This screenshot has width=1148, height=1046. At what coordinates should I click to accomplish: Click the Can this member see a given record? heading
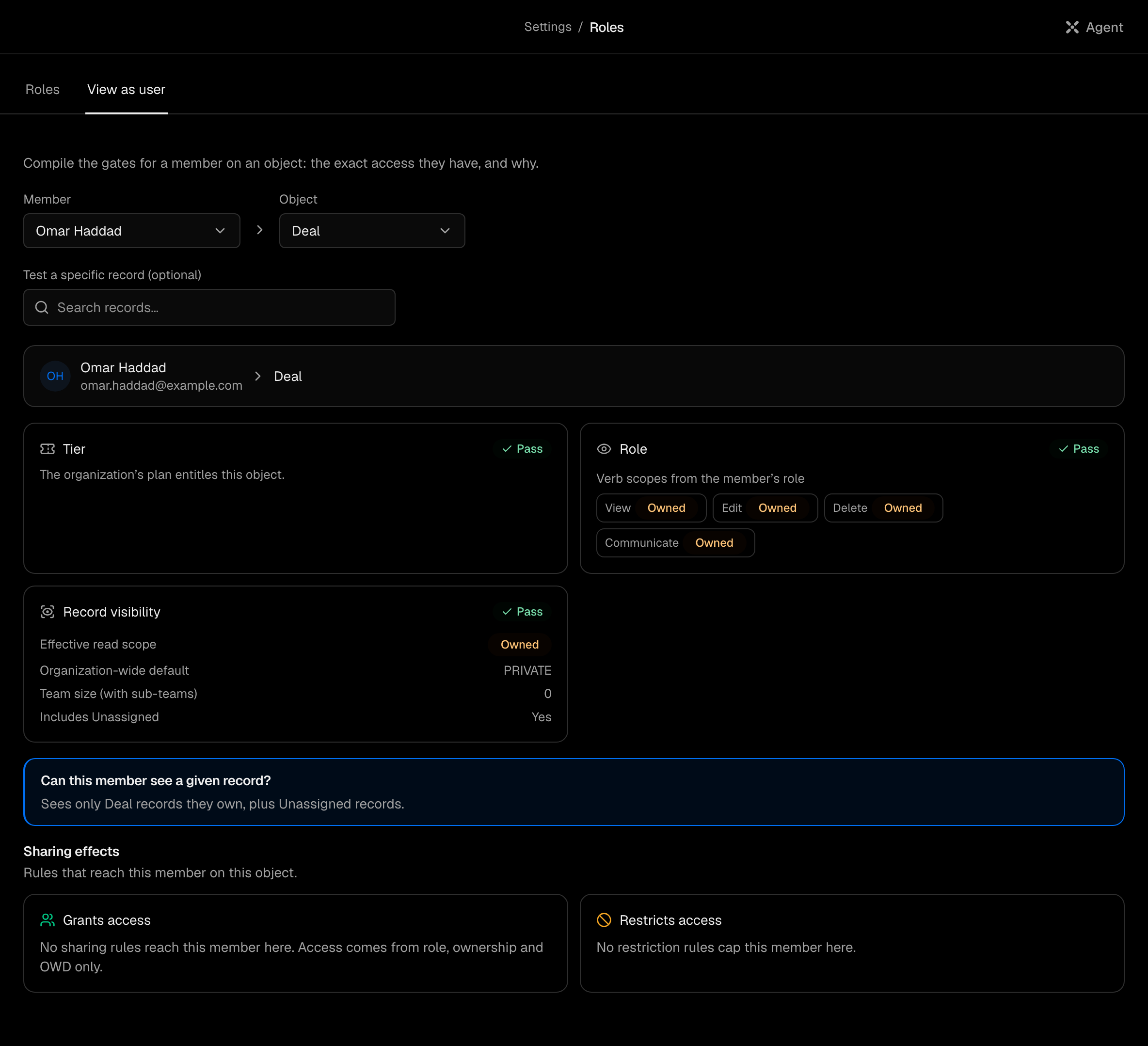coord(156,781)
